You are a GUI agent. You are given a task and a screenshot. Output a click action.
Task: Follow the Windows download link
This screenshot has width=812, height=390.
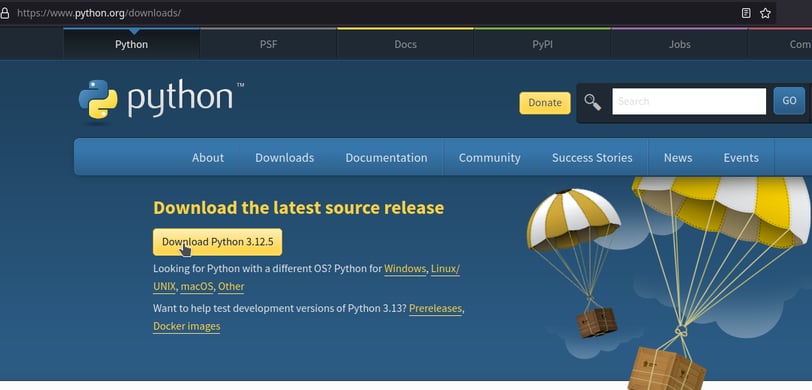[405, 269]
